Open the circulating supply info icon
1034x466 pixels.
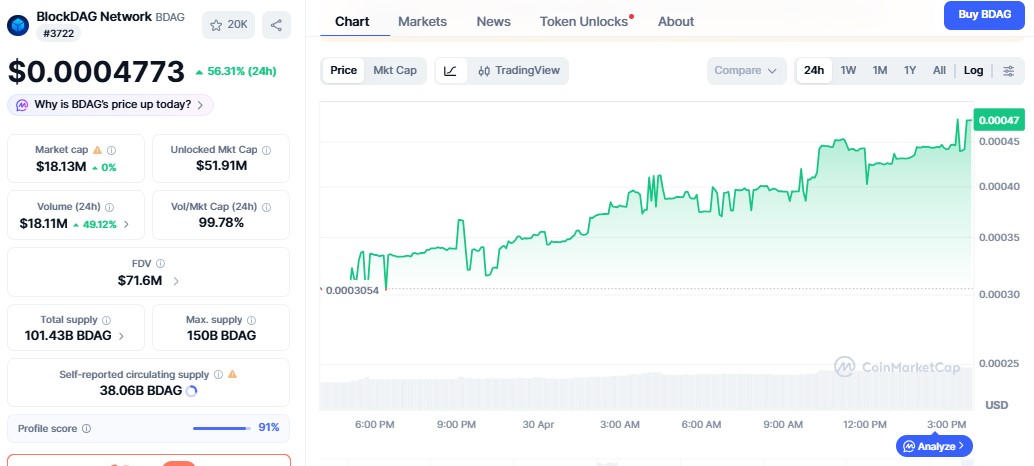tap(218, 374)
